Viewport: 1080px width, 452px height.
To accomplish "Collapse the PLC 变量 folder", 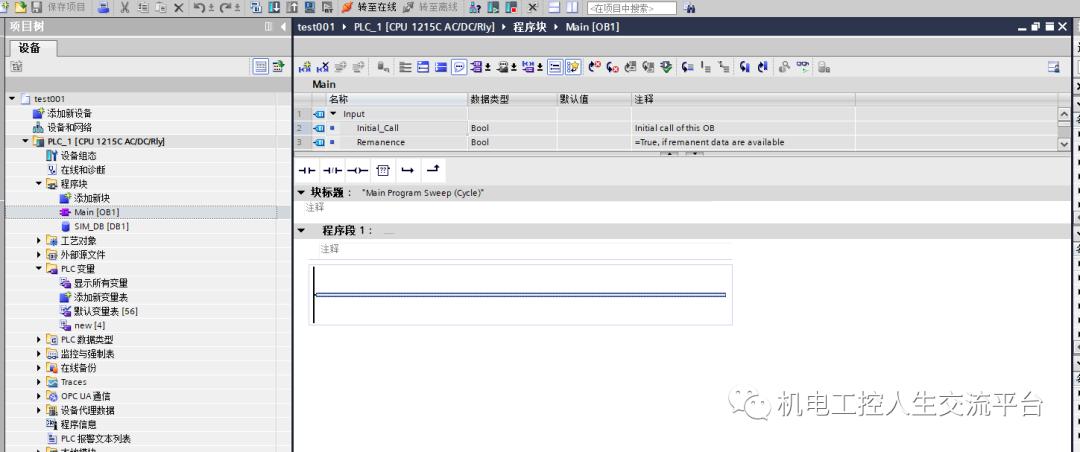I will tap(39, 269).
